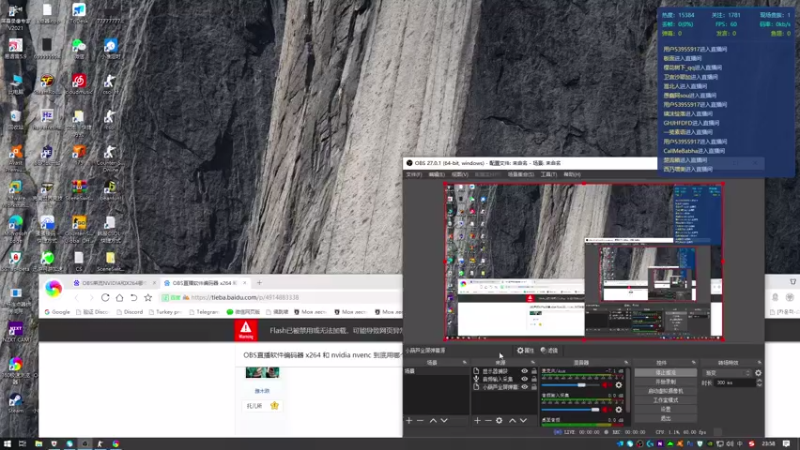800x450 pixels.
Task: Adjust the transition duration stepper arrows
Action: pyautogui.click(x=759, y=383)
